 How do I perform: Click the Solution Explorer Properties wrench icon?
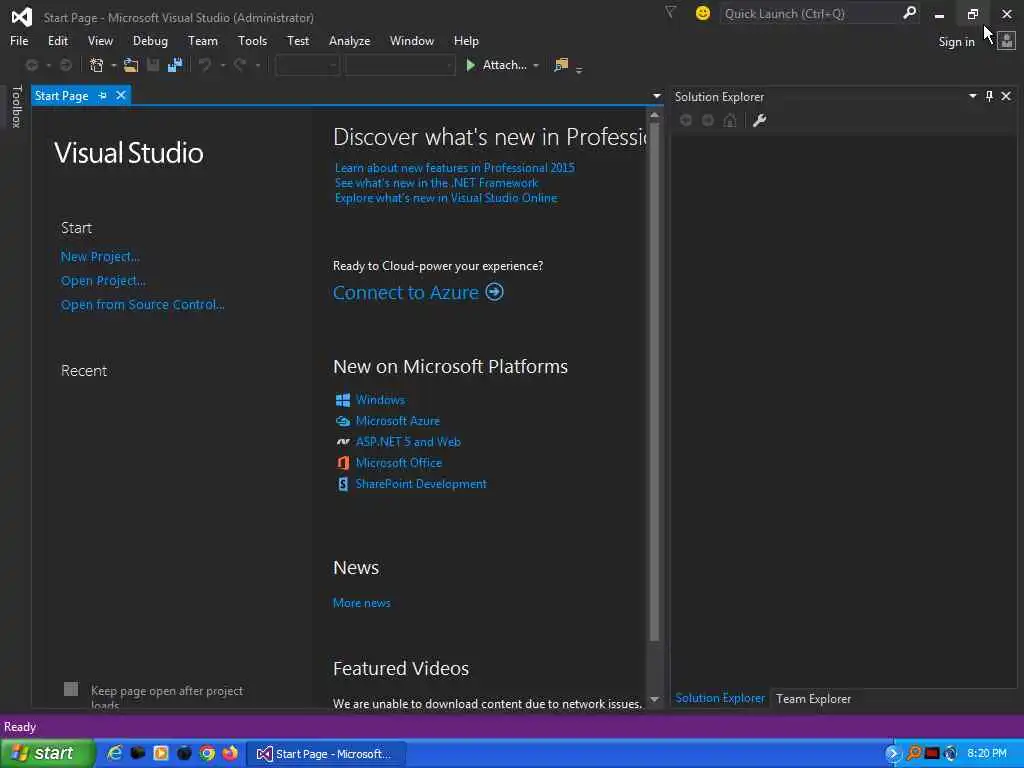(x=759, y=120)
